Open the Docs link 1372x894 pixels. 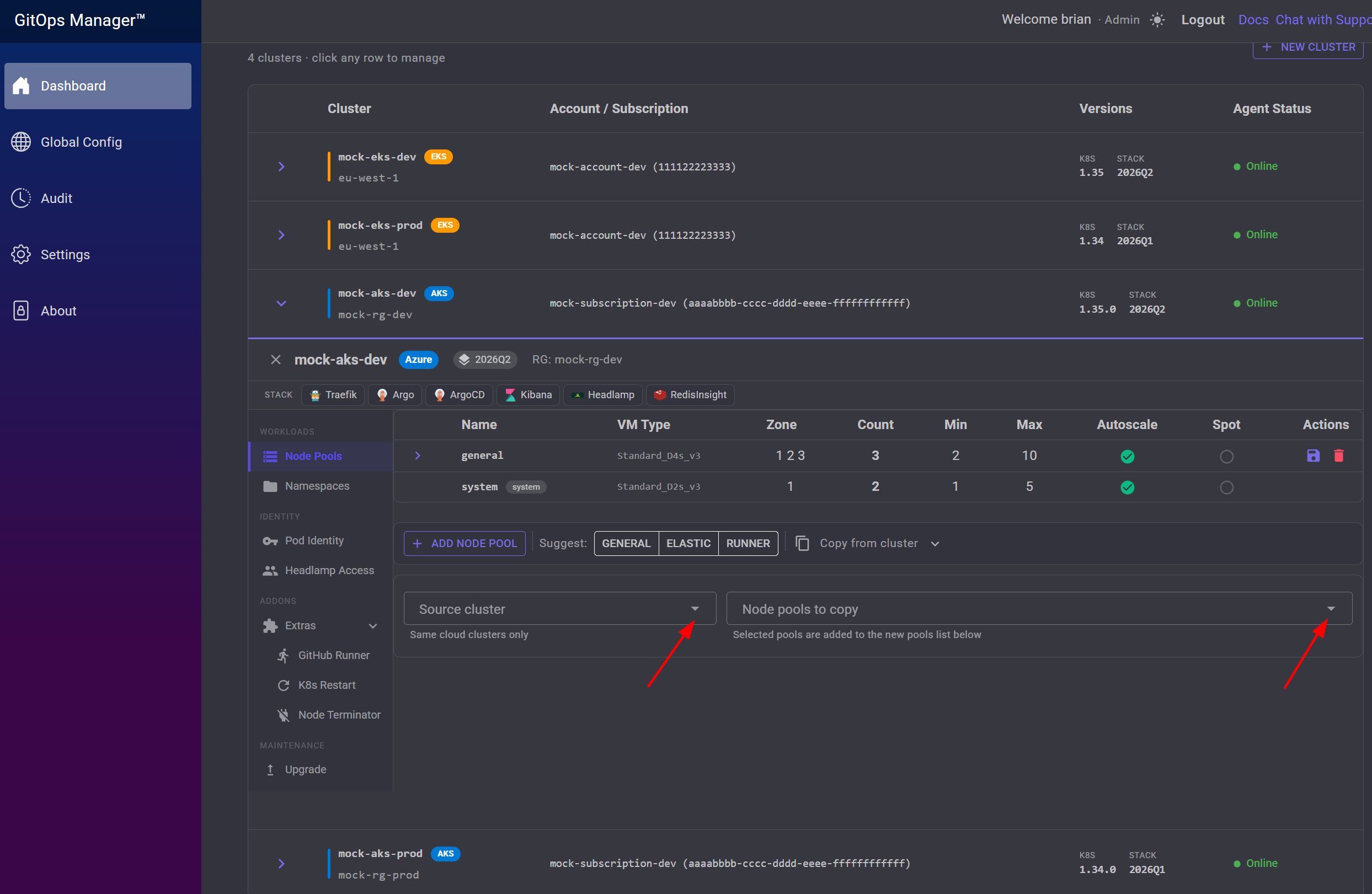(1253, 20)
